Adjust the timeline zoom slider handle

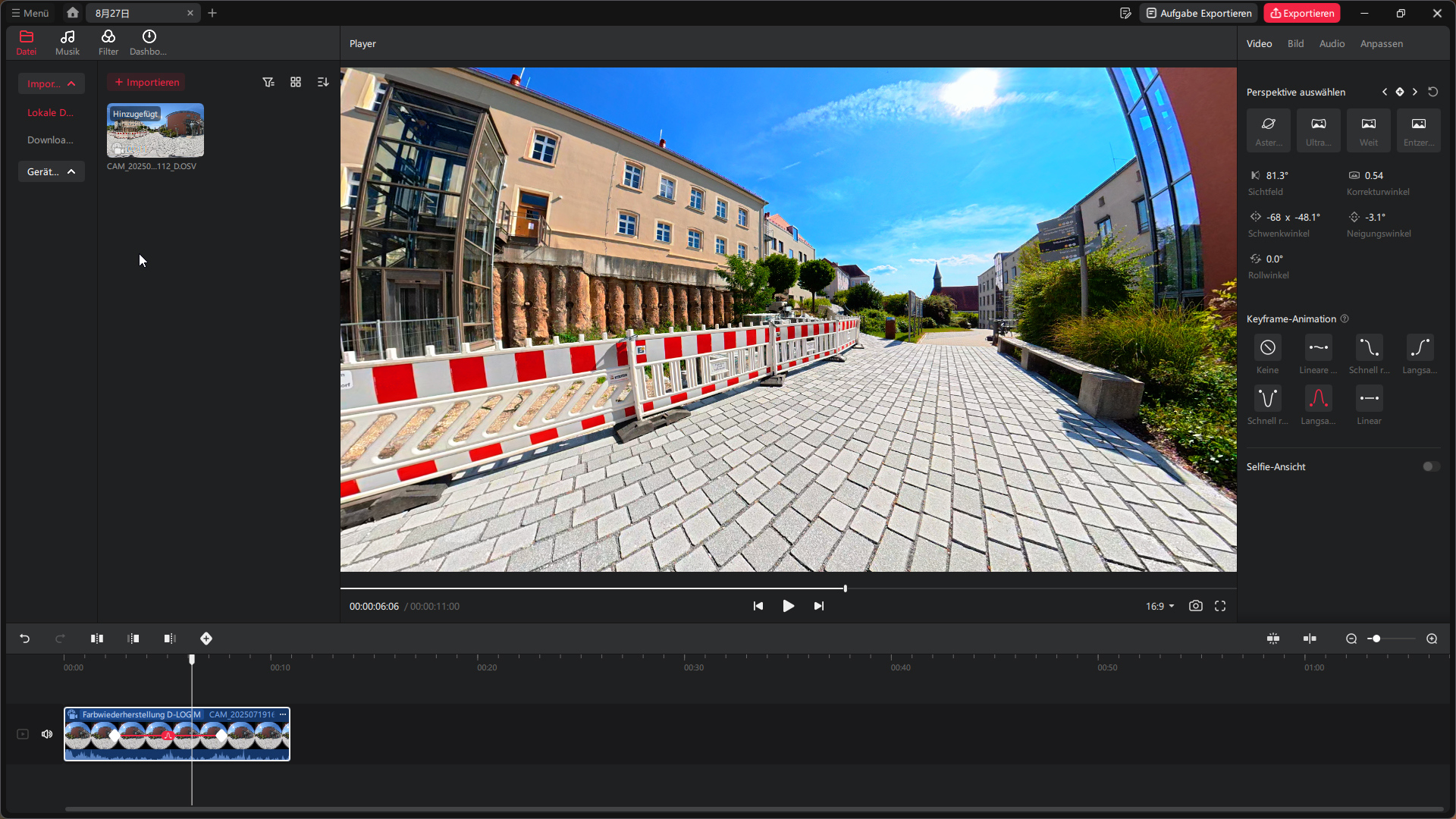(1376, 639)
